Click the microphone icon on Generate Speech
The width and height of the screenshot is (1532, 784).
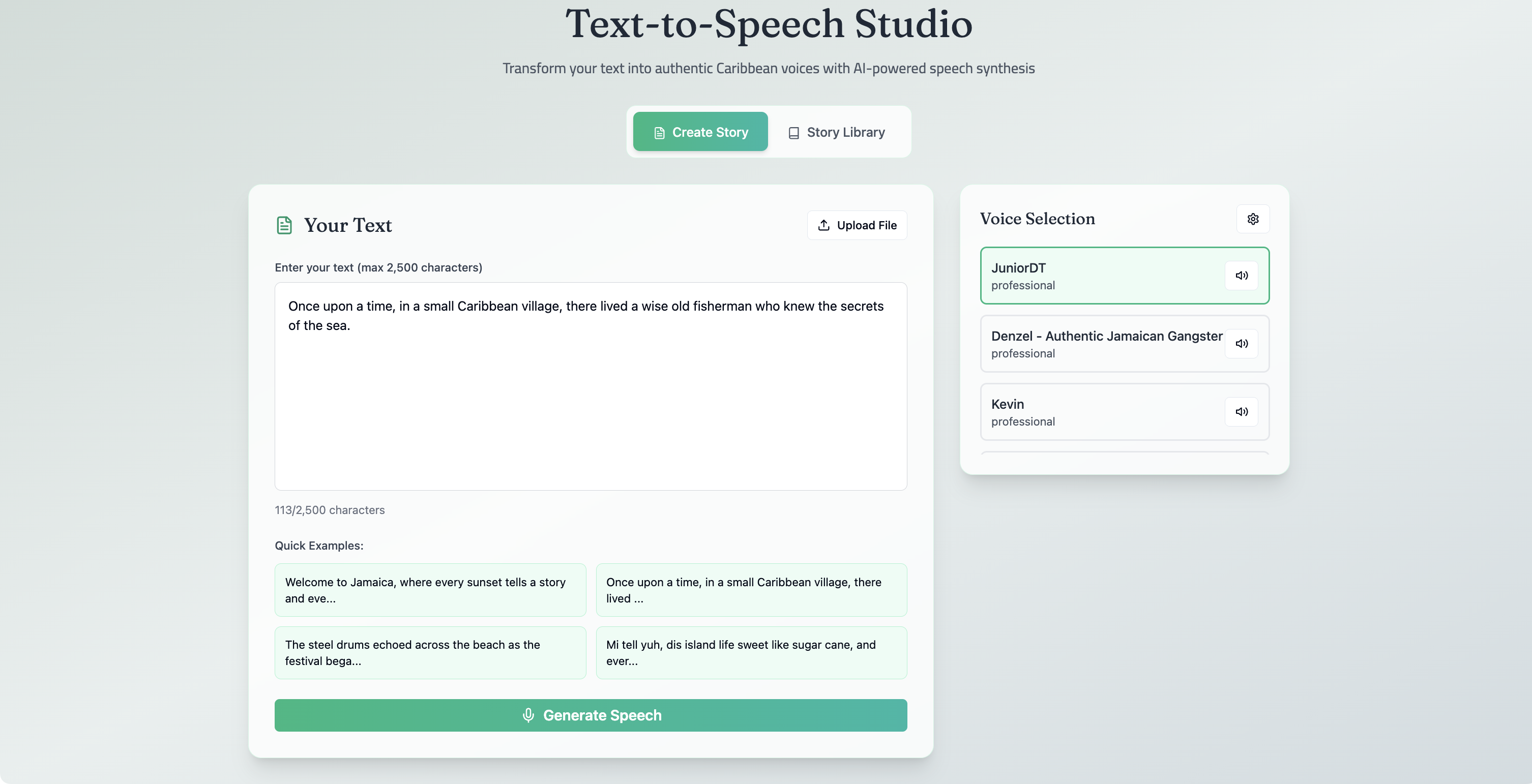528,715
